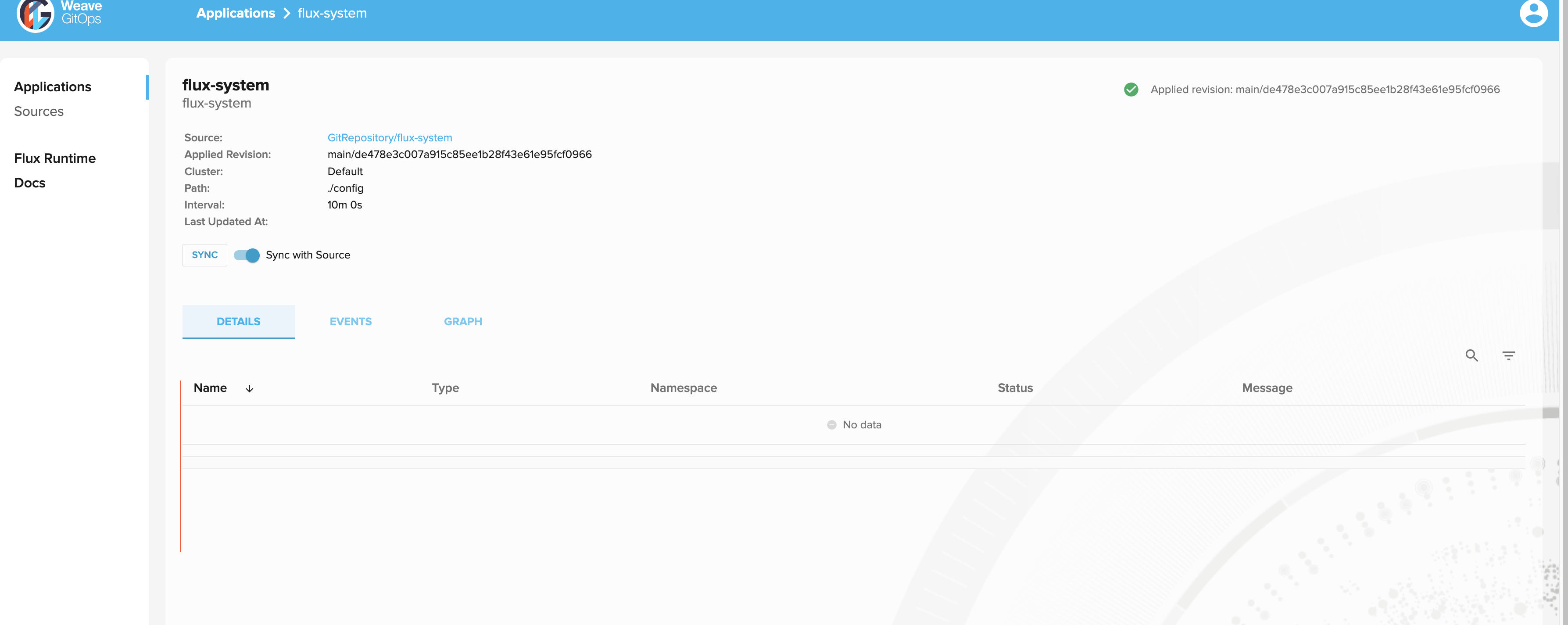Viewport: 1568px width, 625px height.
Task: Open Sources in the sidebar
Action: [39, 111]
